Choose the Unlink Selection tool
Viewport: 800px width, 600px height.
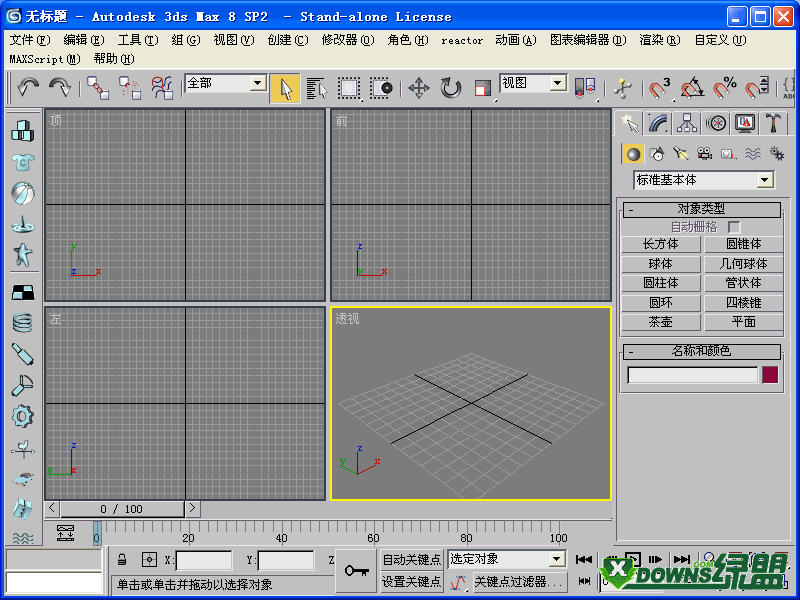coord(130,88)
